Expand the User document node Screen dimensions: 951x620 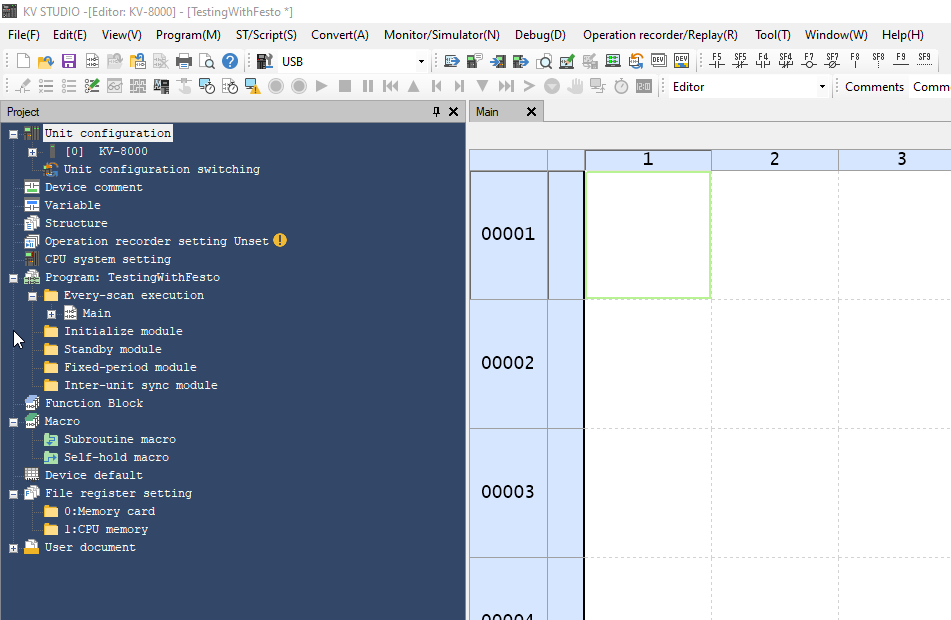[x=13, y=548]
